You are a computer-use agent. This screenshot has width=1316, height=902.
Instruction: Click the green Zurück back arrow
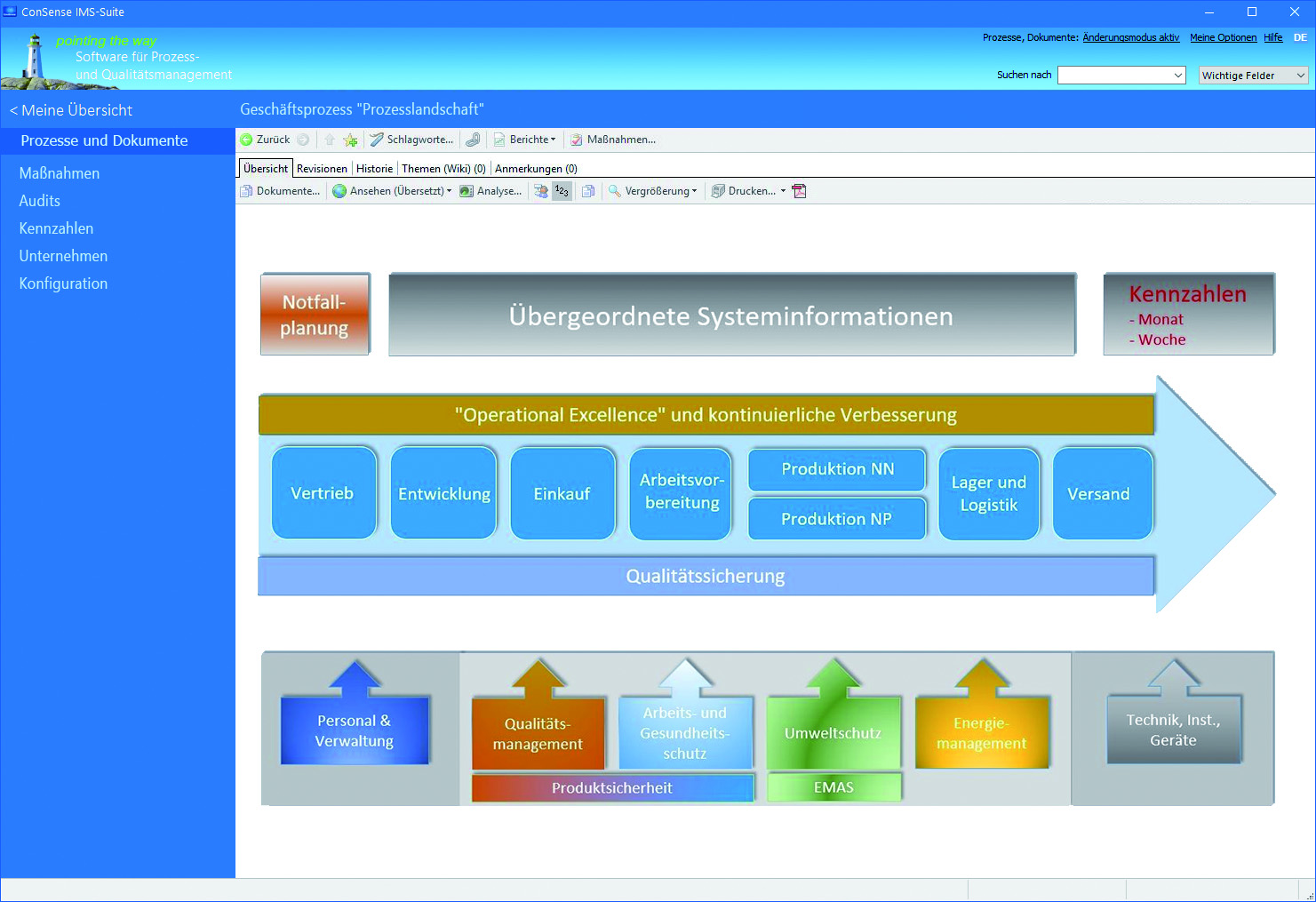[247, 140]
